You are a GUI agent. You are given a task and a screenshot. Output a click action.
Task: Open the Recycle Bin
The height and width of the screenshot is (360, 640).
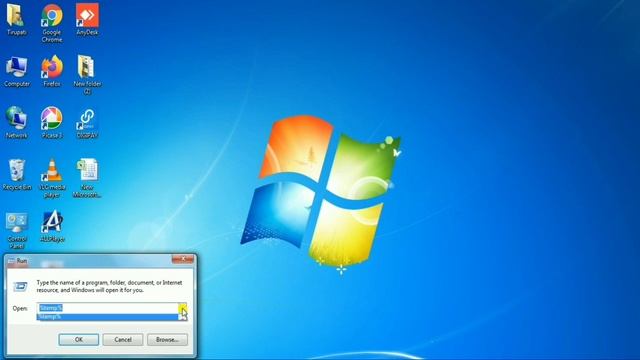tap(17, 175)
